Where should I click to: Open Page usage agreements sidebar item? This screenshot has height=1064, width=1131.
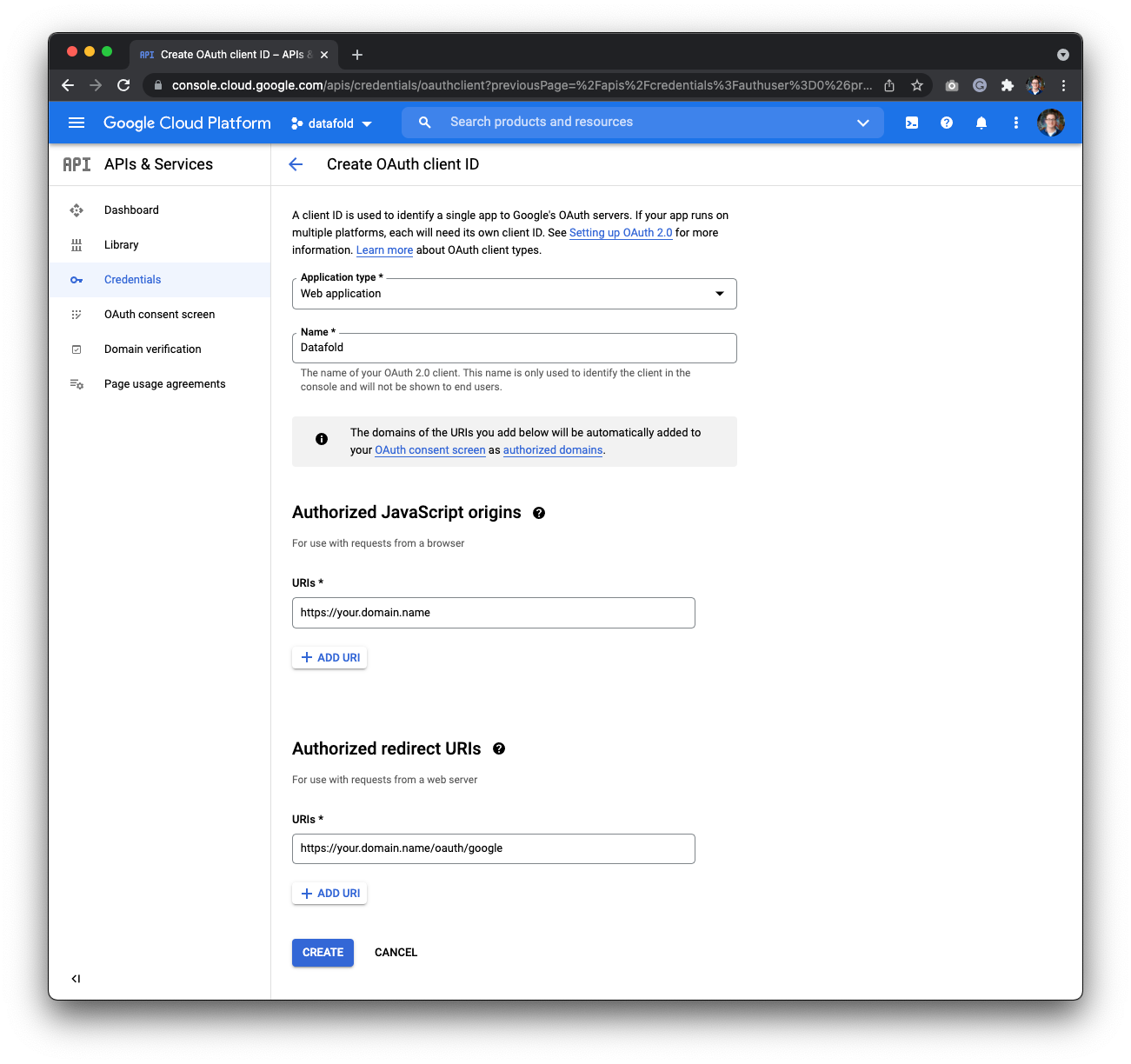click(x=159, y=384)
